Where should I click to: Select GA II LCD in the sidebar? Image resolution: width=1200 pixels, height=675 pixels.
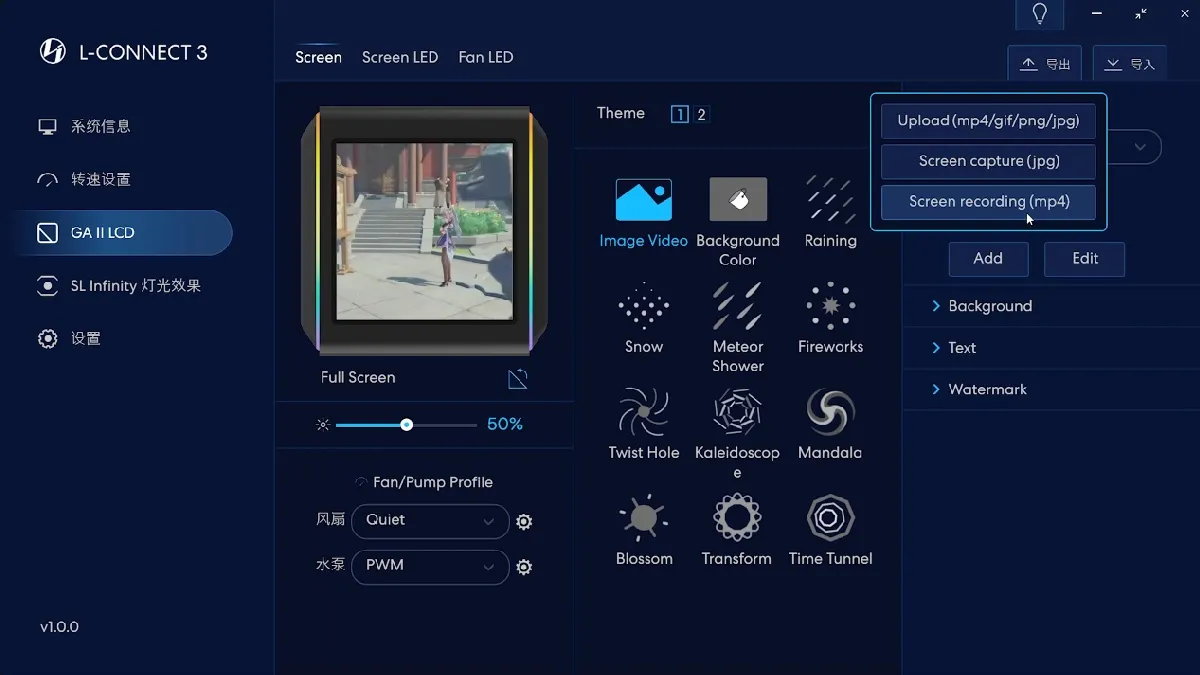[x=123, y=233]
